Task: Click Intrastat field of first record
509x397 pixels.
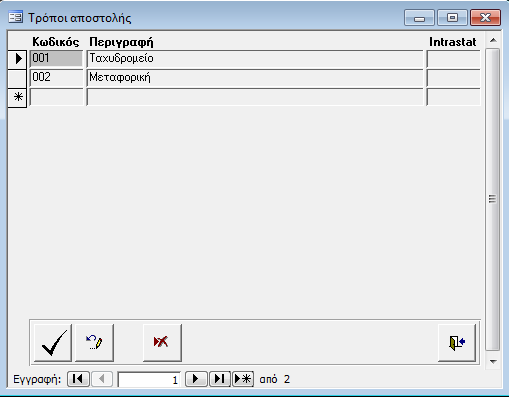Action: click(x=454, y=59)
